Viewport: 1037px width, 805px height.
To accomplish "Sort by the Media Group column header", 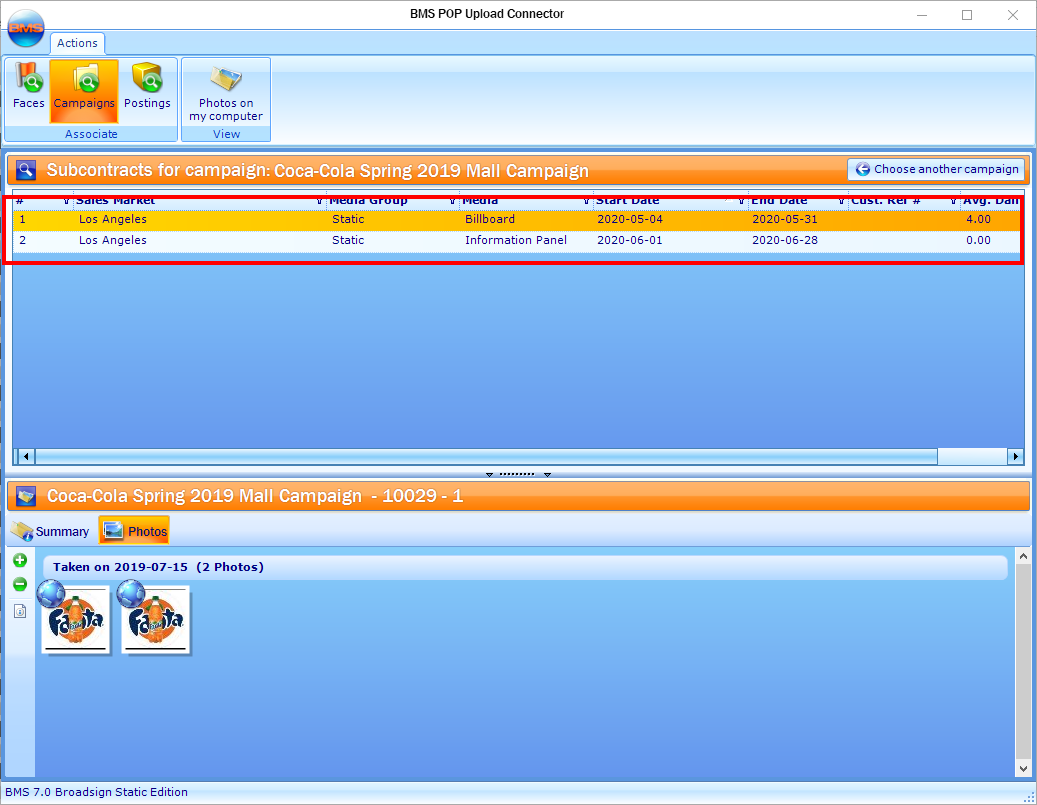I will click(x=368, y=200).
